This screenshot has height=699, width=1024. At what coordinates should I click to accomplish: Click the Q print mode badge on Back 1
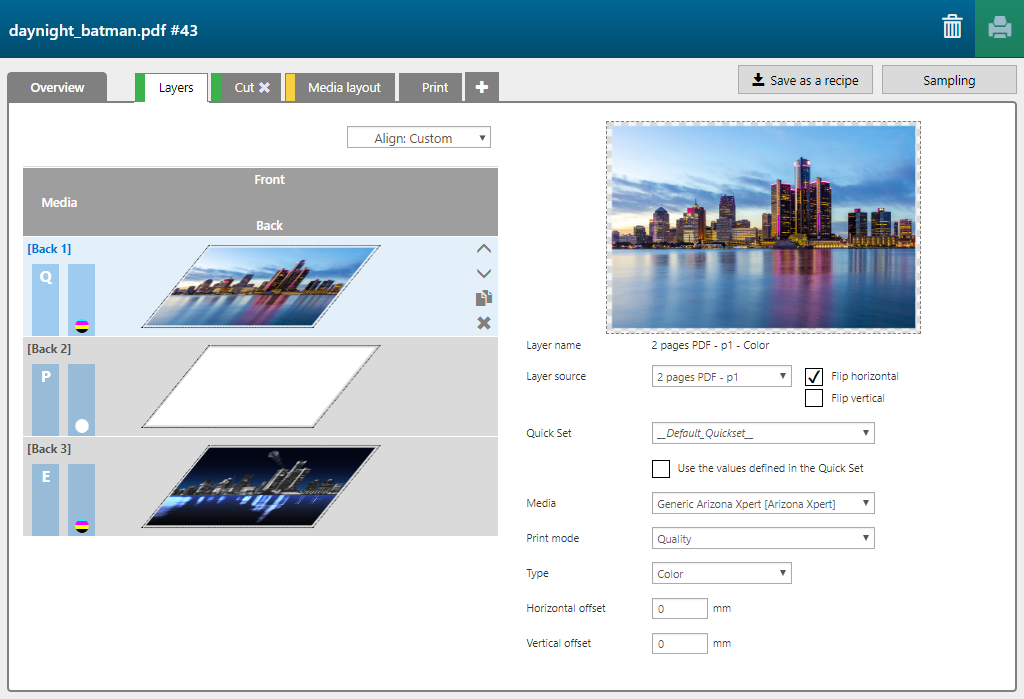point(46,300)
